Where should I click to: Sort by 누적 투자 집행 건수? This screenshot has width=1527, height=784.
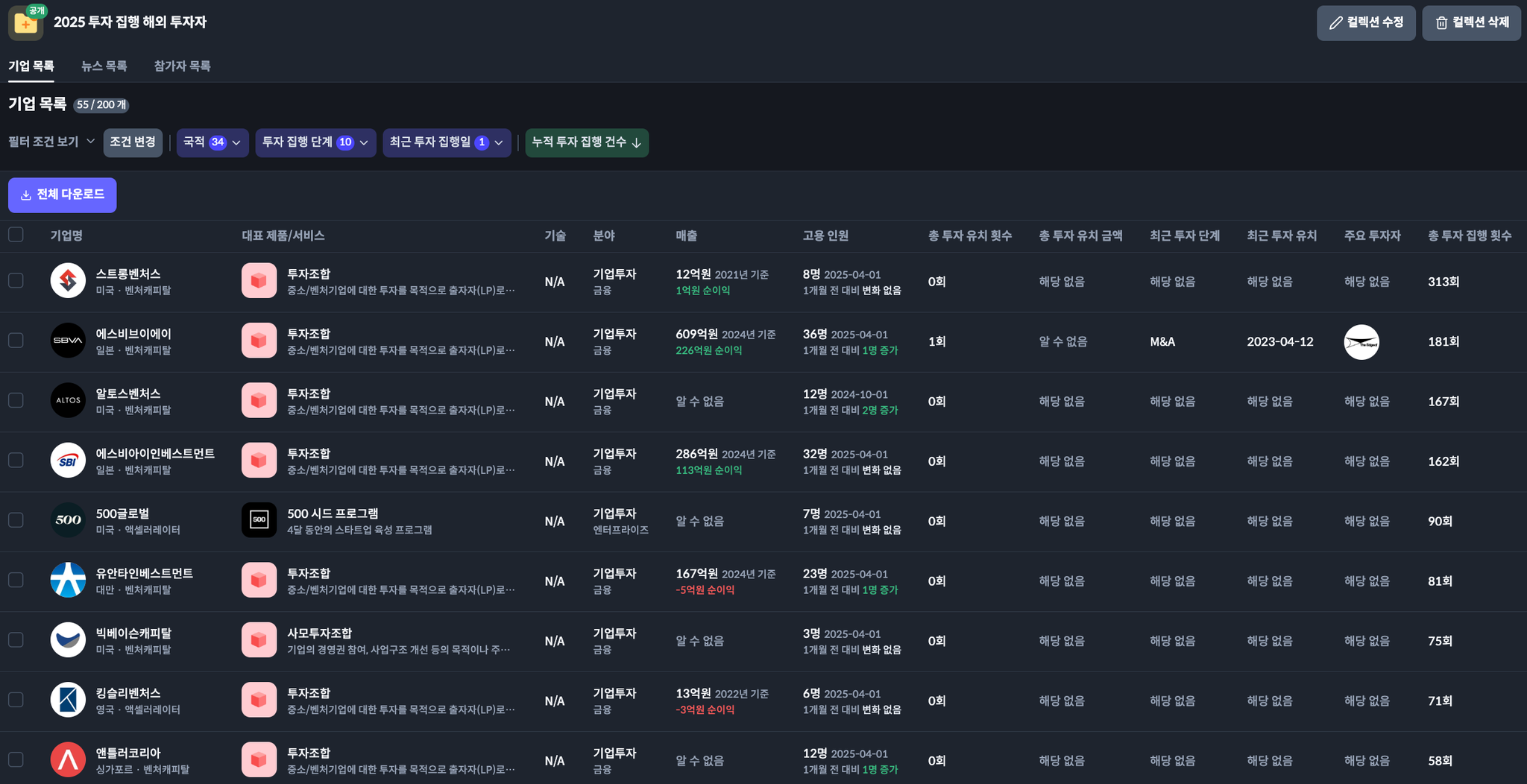pyautogui.click(x=587, y=142)
